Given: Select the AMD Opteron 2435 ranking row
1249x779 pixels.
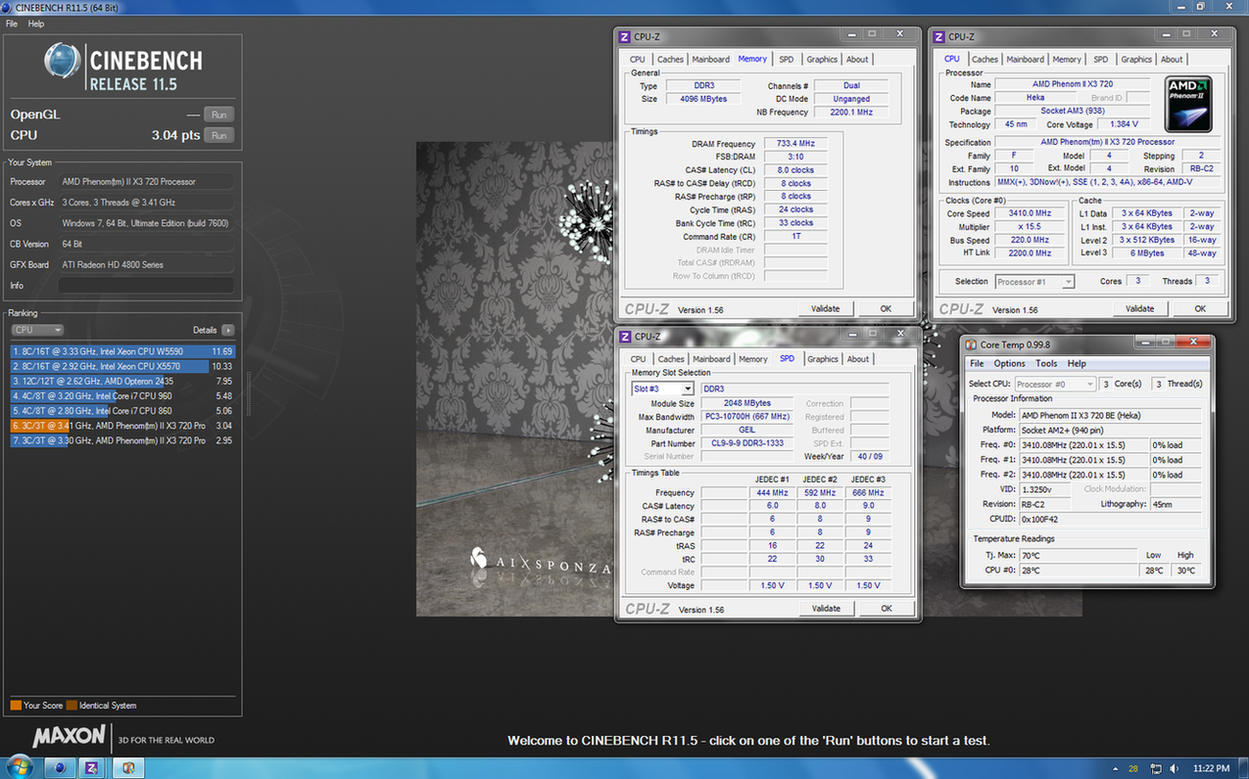Looking at the screenshot, I should (x=123, y=381).
